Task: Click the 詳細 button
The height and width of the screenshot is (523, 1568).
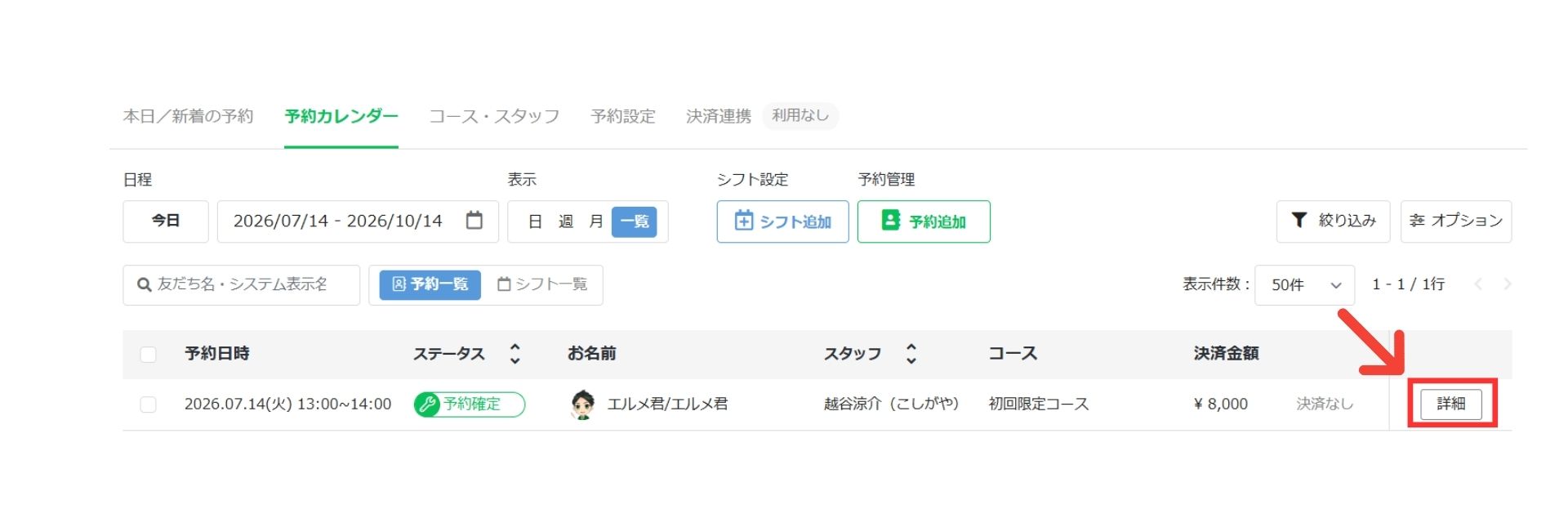Action: [1451, 404]
